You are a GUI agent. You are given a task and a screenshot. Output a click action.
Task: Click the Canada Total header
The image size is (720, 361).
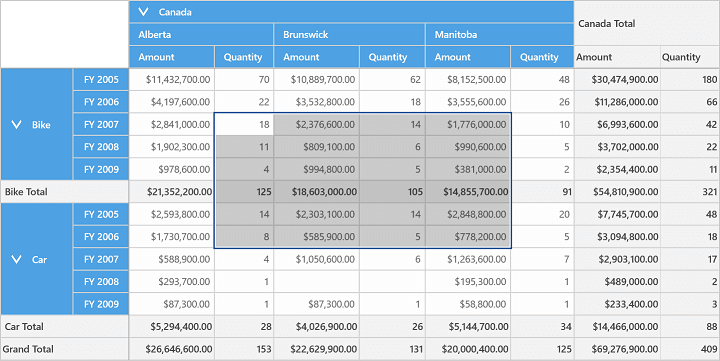coord(647,23)
